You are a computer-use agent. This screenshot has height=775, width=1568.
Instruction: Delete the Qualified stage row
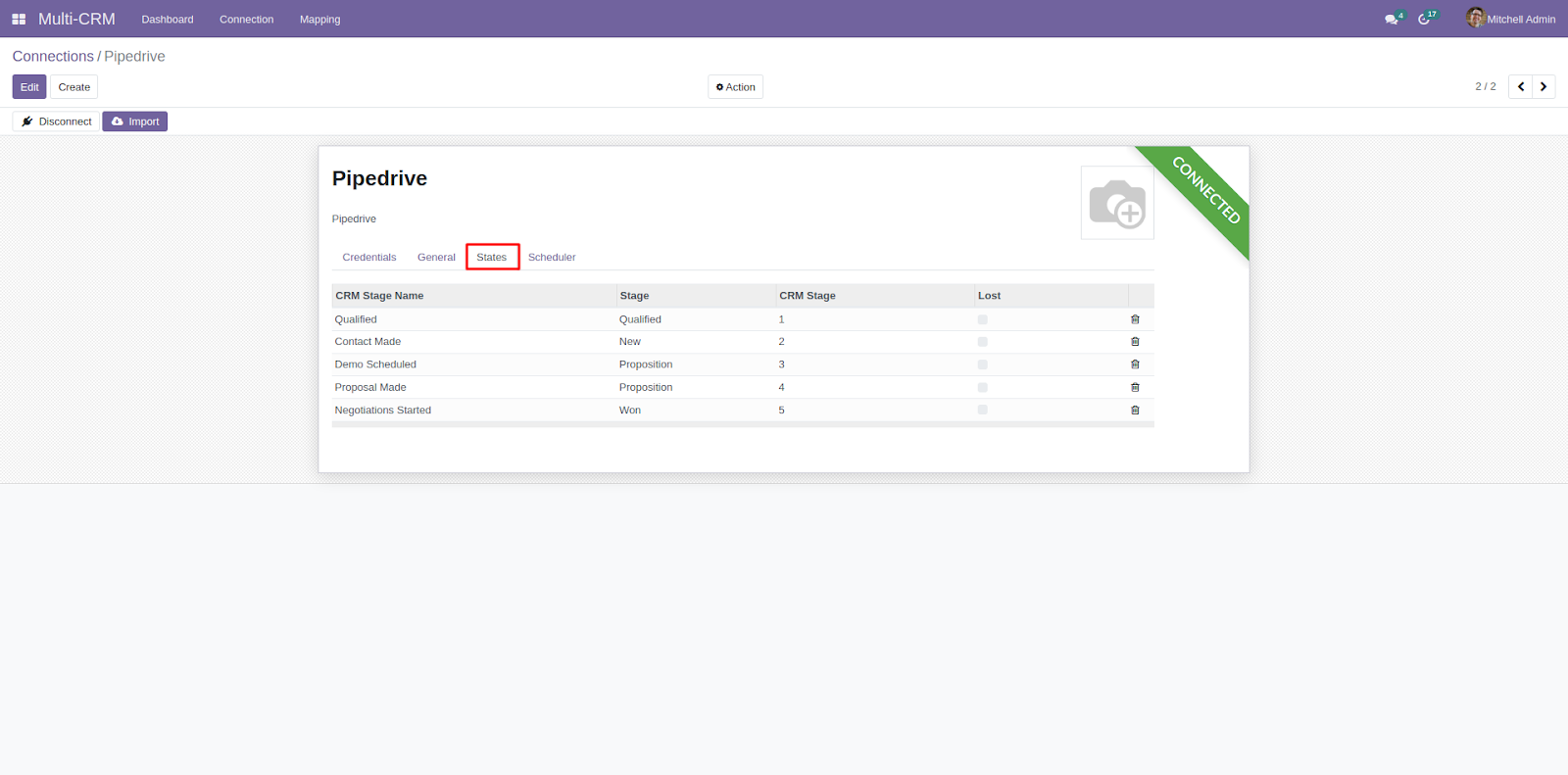1135,319
